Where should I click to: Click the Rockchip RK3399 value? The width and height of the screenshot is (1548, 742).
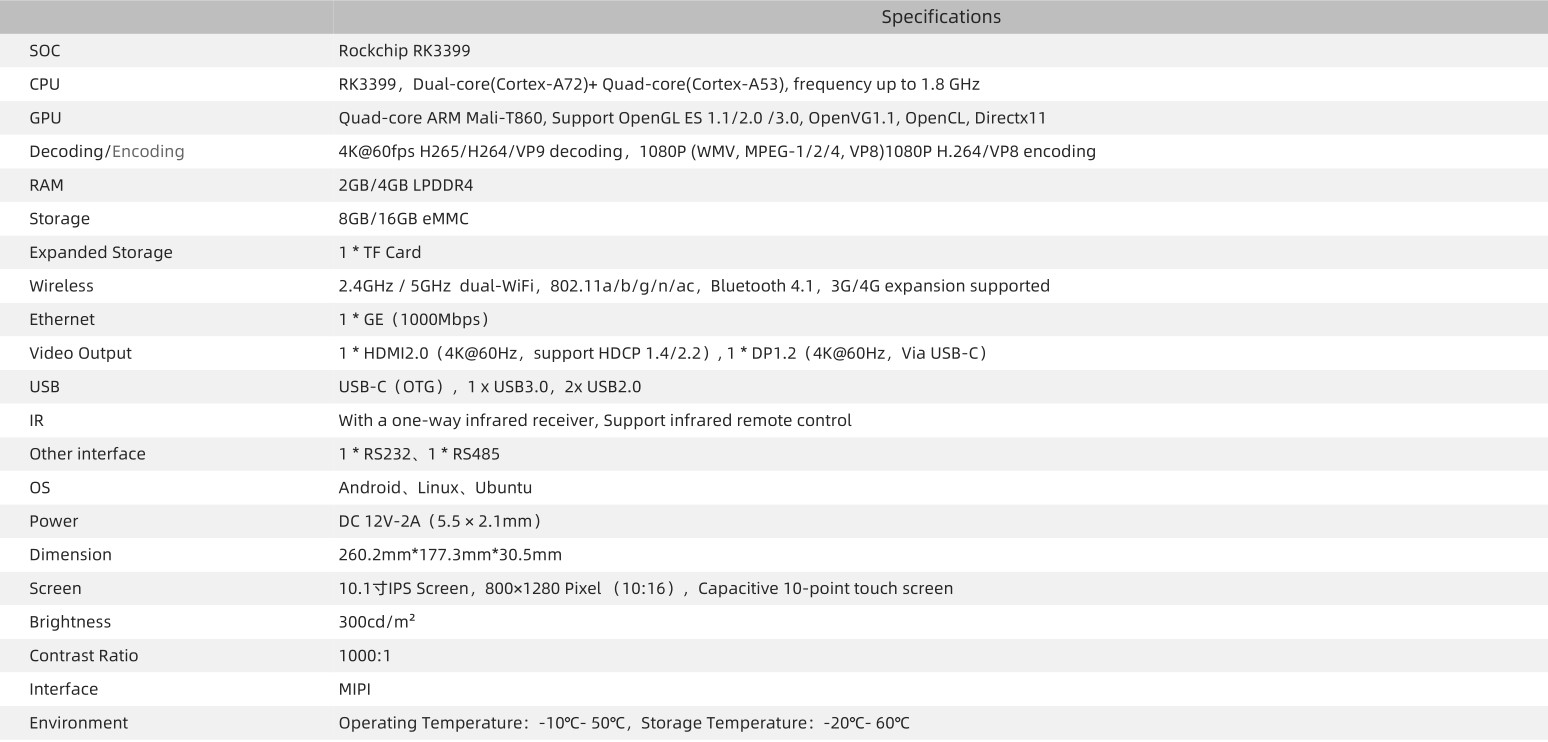404,51
